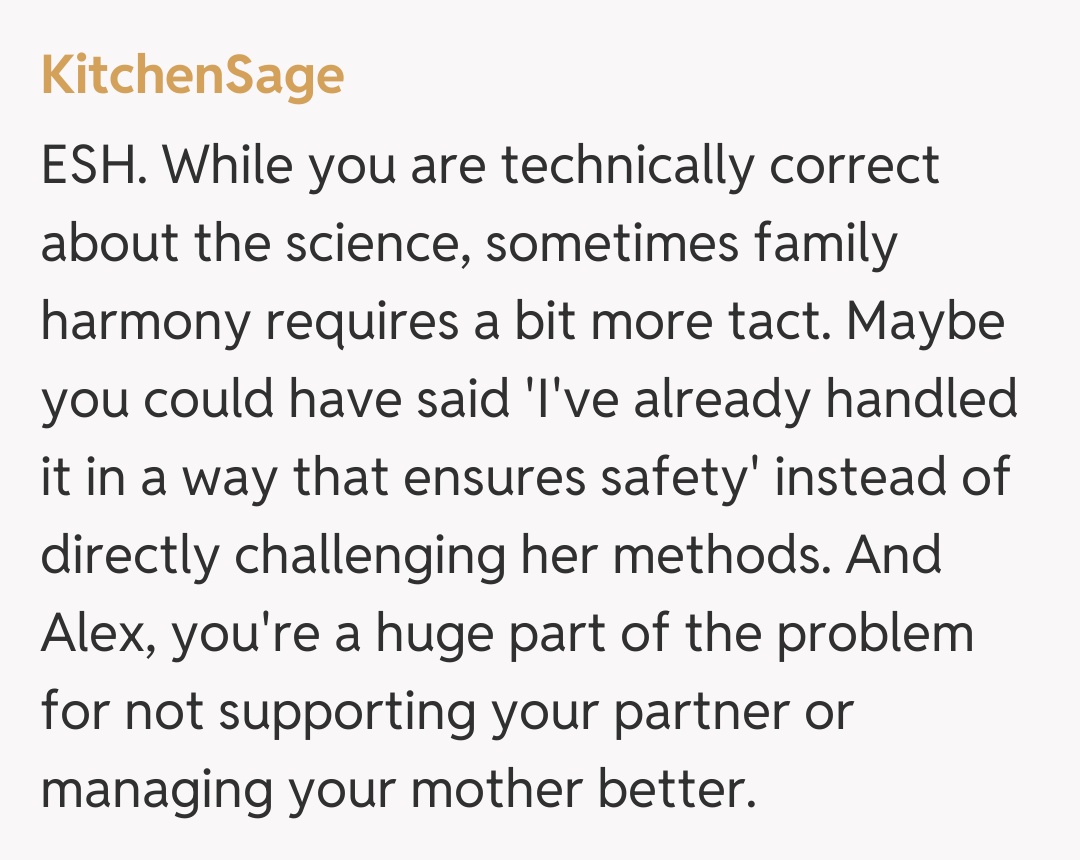Click the word 'supporting' in the comment
Image resolution: width=1080 pixels, height=860 pixels.
coord(363,711)
